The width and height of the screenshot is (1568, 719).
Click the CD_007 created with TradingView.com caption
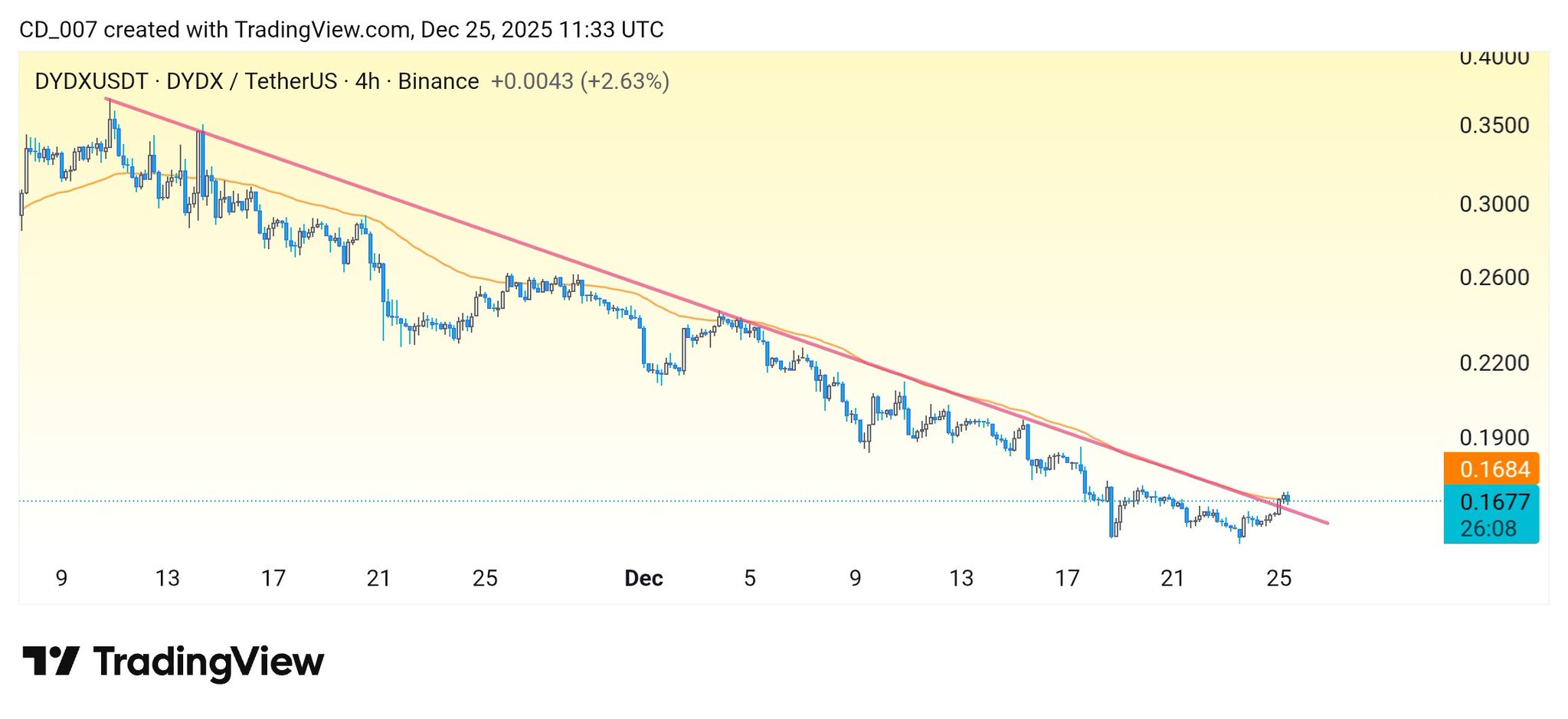coord(341,30)
